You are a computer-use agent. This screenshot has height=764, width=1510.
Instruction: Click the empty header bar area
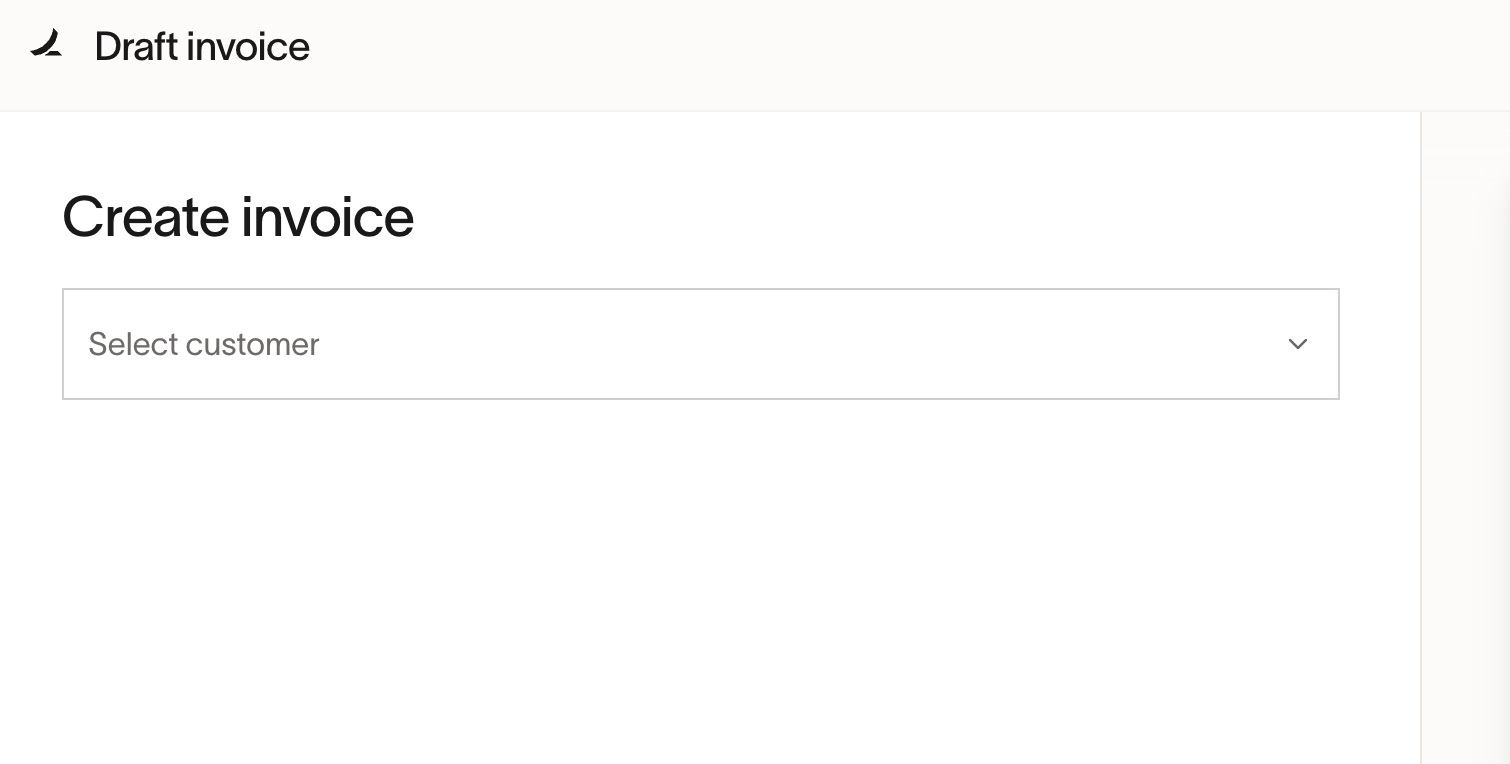pos(900,55)
